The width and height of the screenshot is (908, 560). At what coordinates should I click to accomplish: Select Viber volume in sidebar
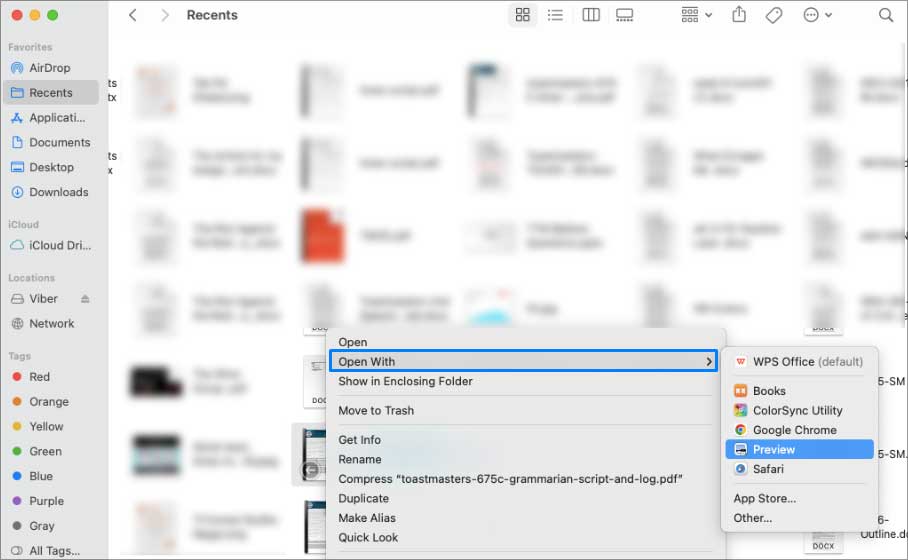pos(35,299)
